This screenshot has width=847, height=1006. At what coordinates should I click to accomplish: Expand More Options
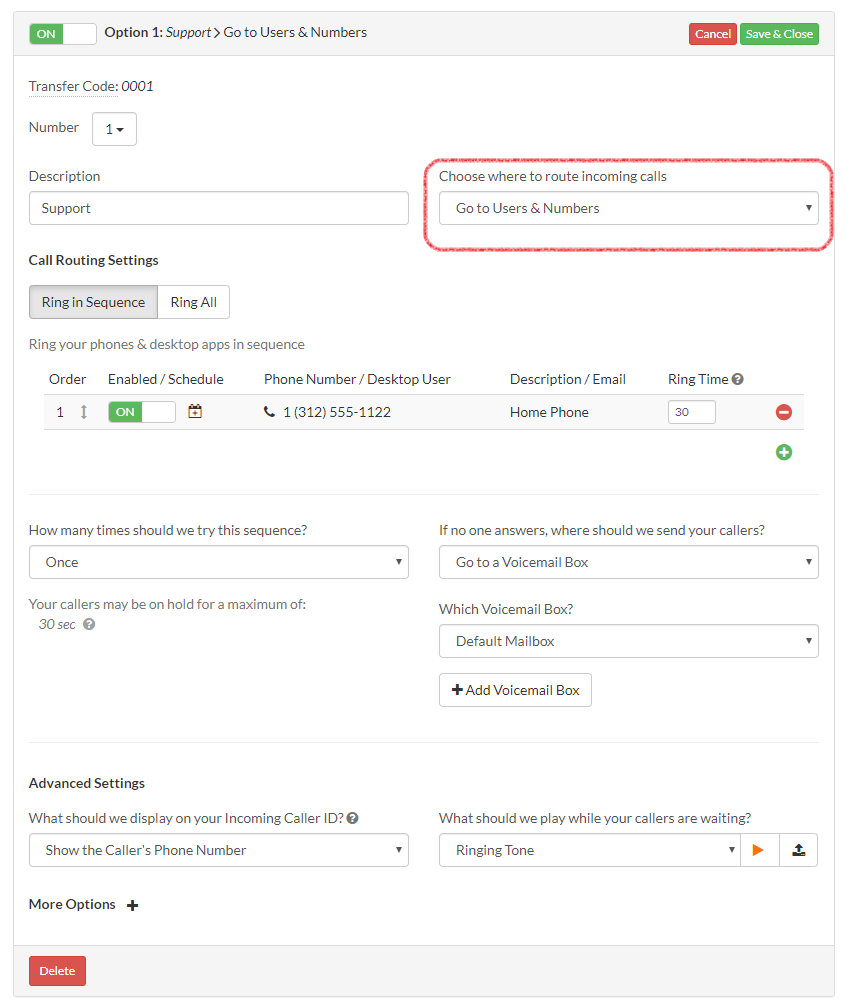tap(132, 904)
